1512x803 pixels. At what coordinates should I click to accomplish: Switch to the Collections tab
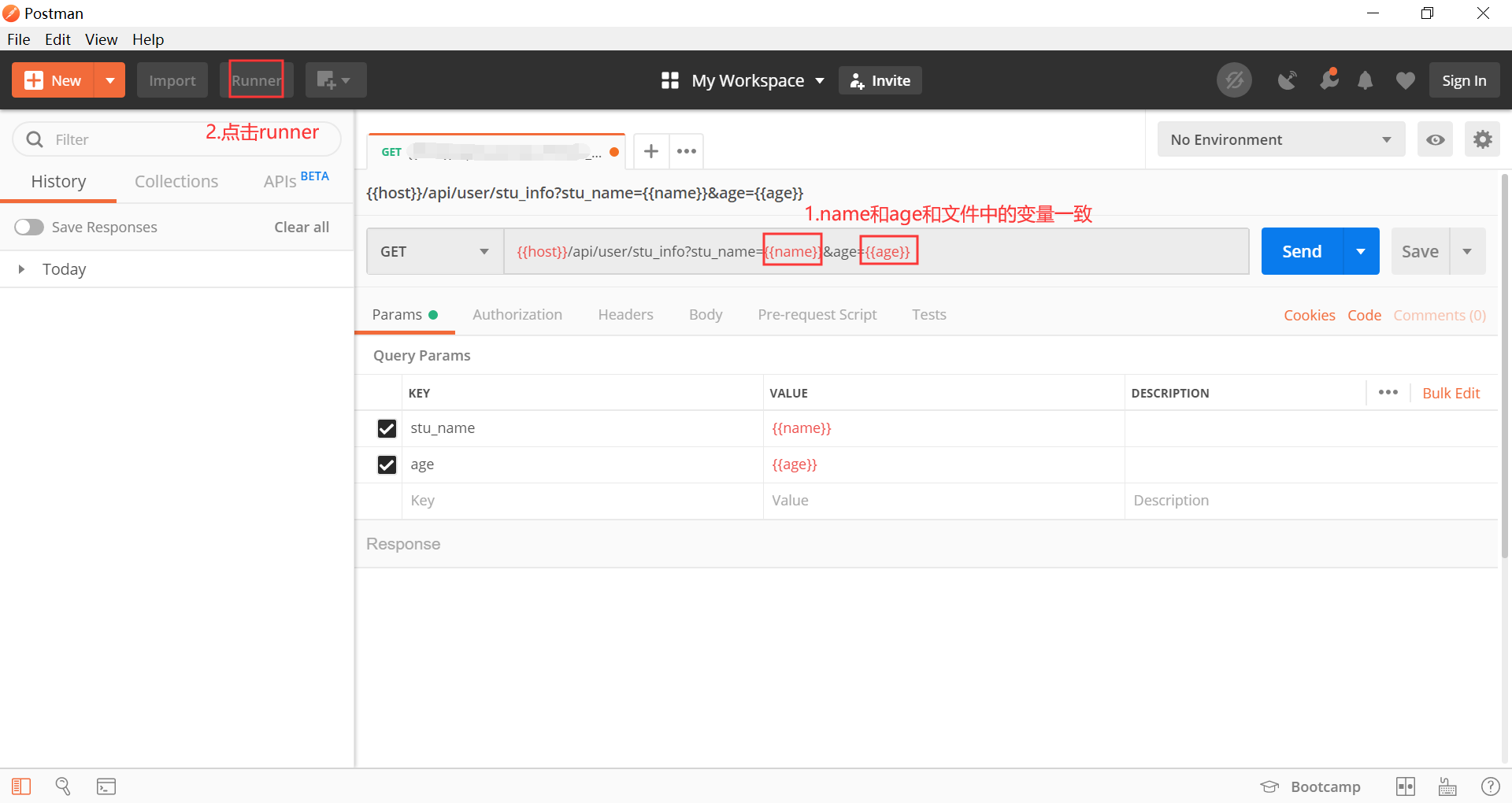click(x=176, y=181)
